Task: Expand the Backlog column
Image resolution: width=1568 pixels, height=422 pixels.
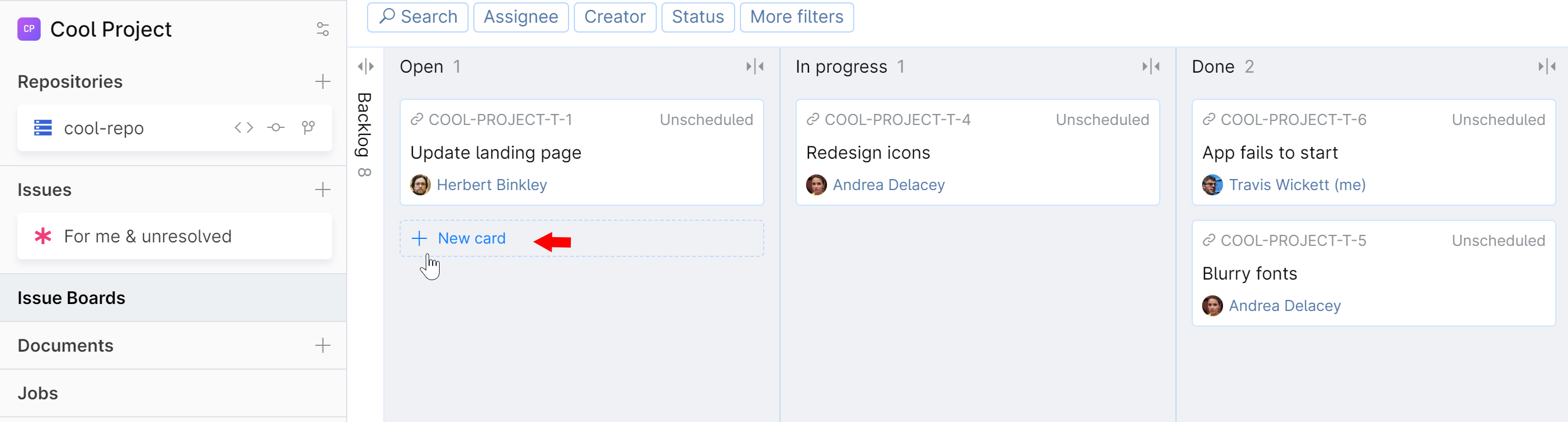Action: pyautogui.click(x=365, y=66)
